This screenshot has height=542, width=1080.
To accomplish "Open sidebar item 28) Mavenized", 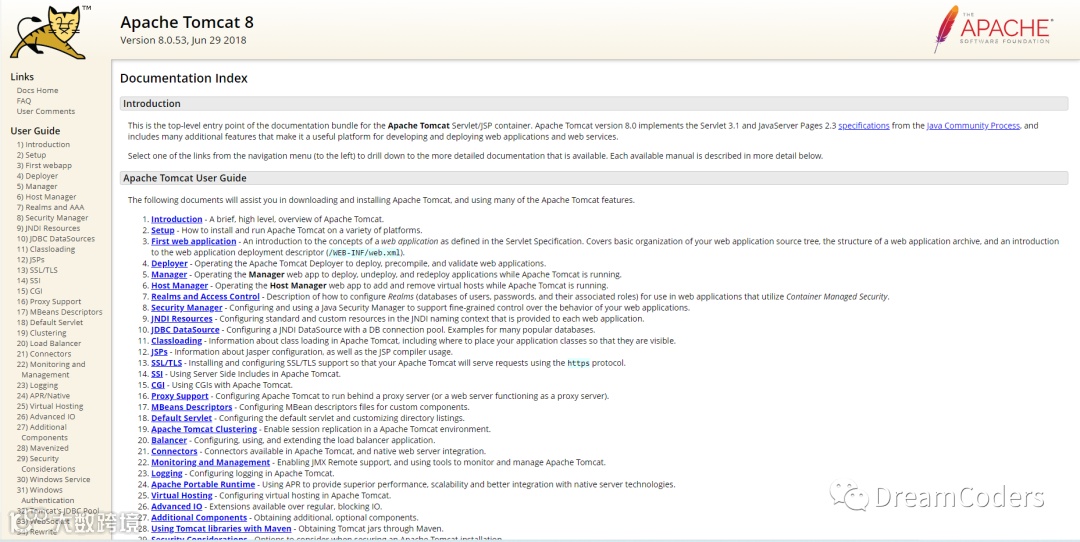I will click(x=43, y=448).
